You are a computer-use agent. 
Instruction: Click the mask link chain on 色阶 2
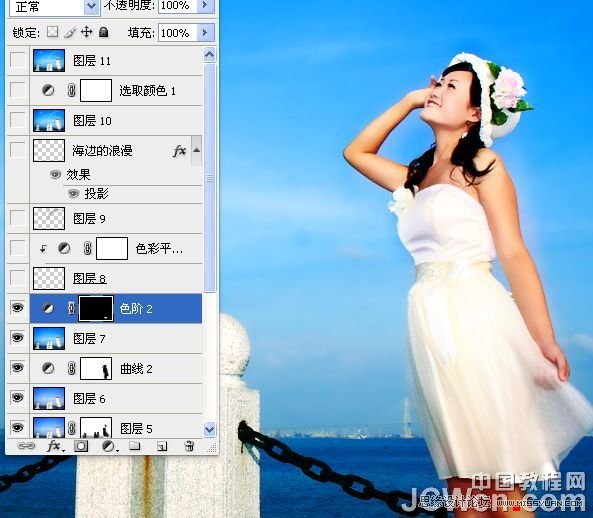[72, 309]
